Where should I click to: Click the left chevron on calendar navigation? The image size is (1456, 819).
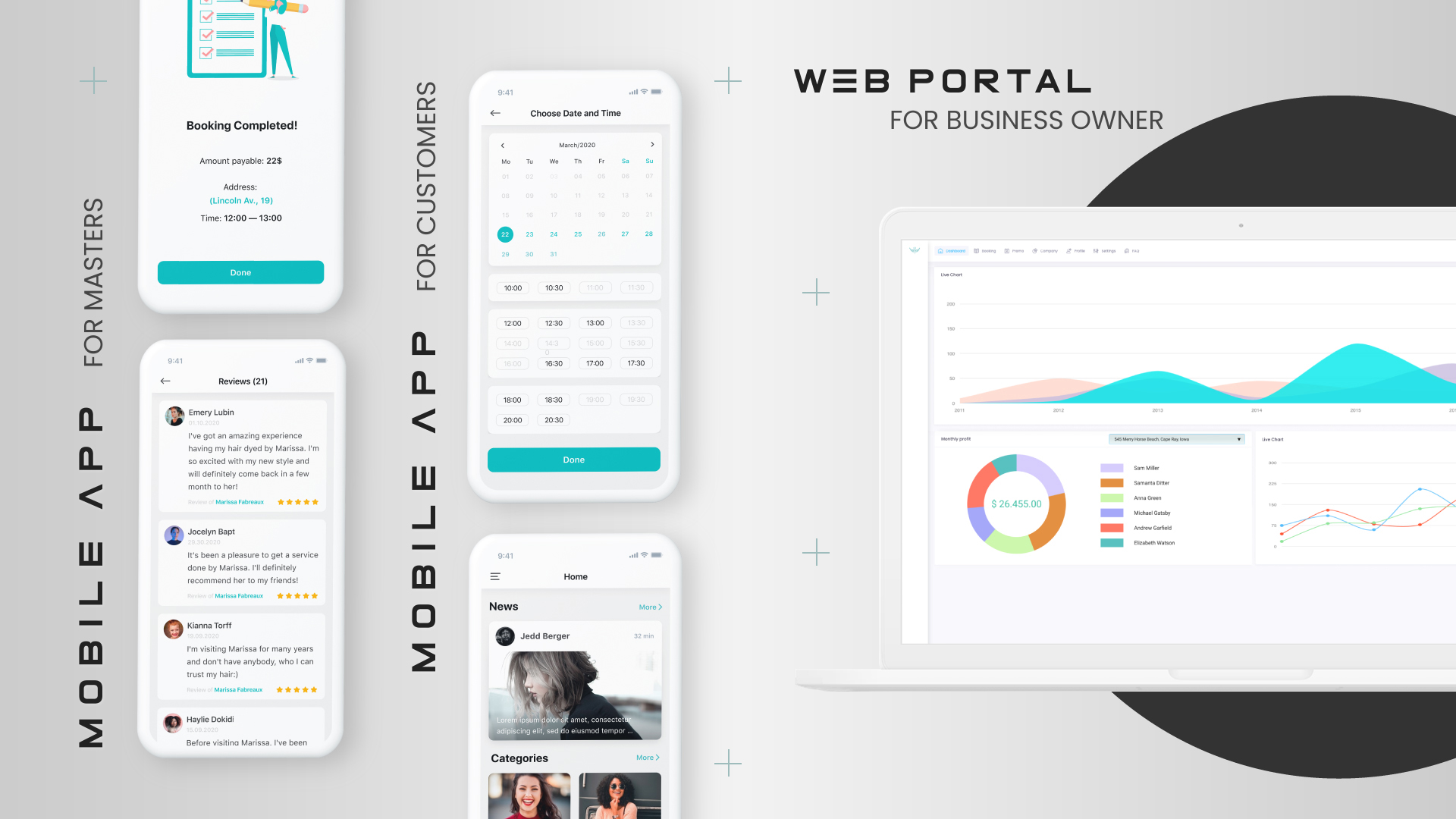pos(503,145)
